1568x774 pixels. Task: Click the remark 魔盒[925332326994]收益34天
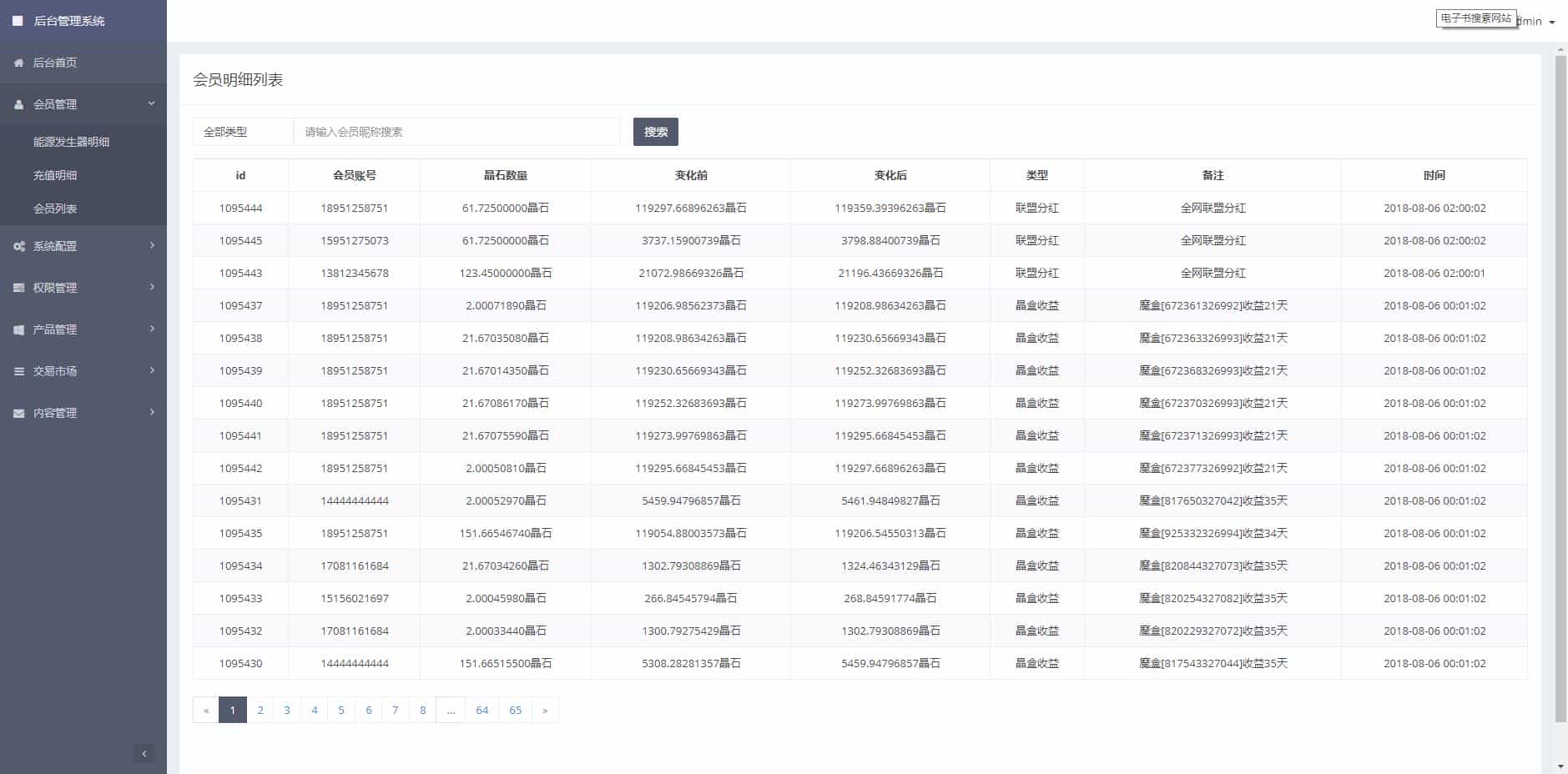tap(1213, 533)
